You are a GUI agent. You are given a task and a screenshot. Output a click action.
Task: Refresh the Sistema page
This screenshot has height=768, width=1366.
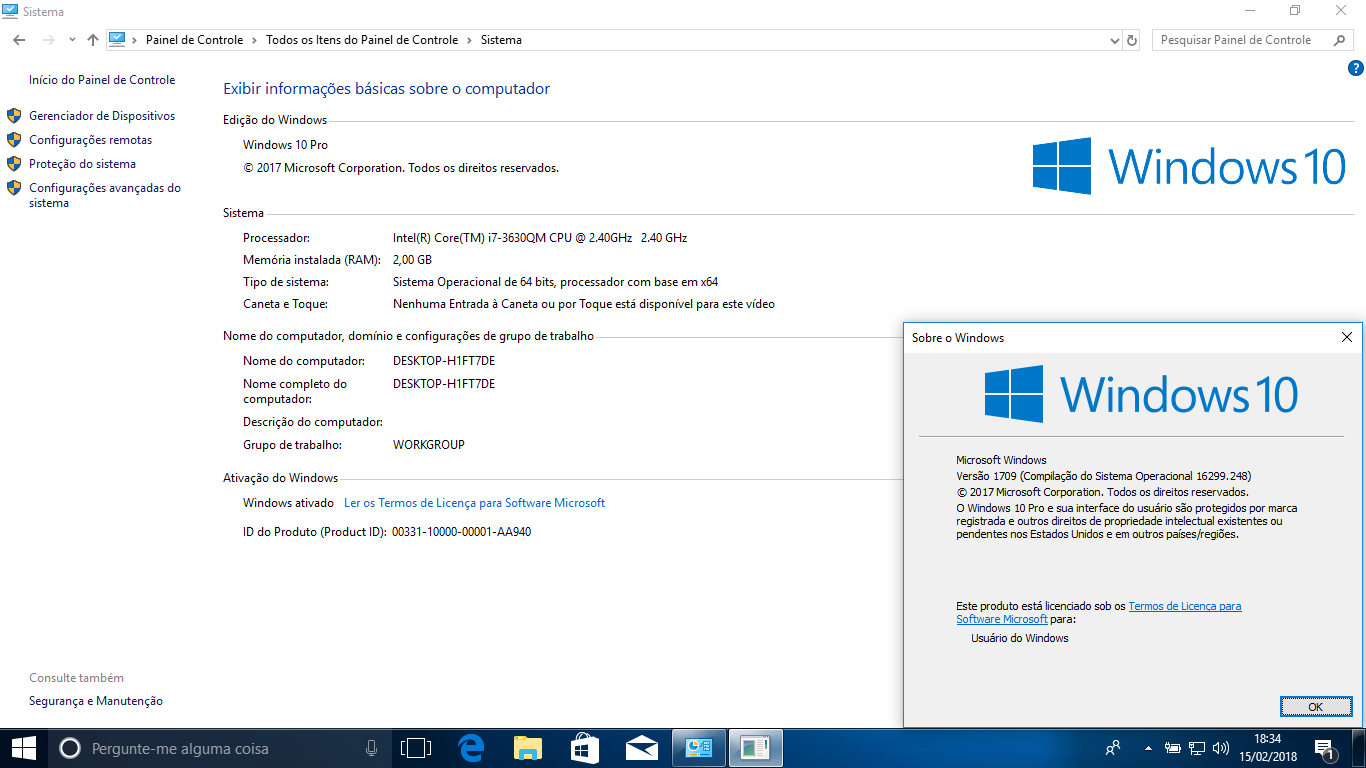(x=1132, y=40)
